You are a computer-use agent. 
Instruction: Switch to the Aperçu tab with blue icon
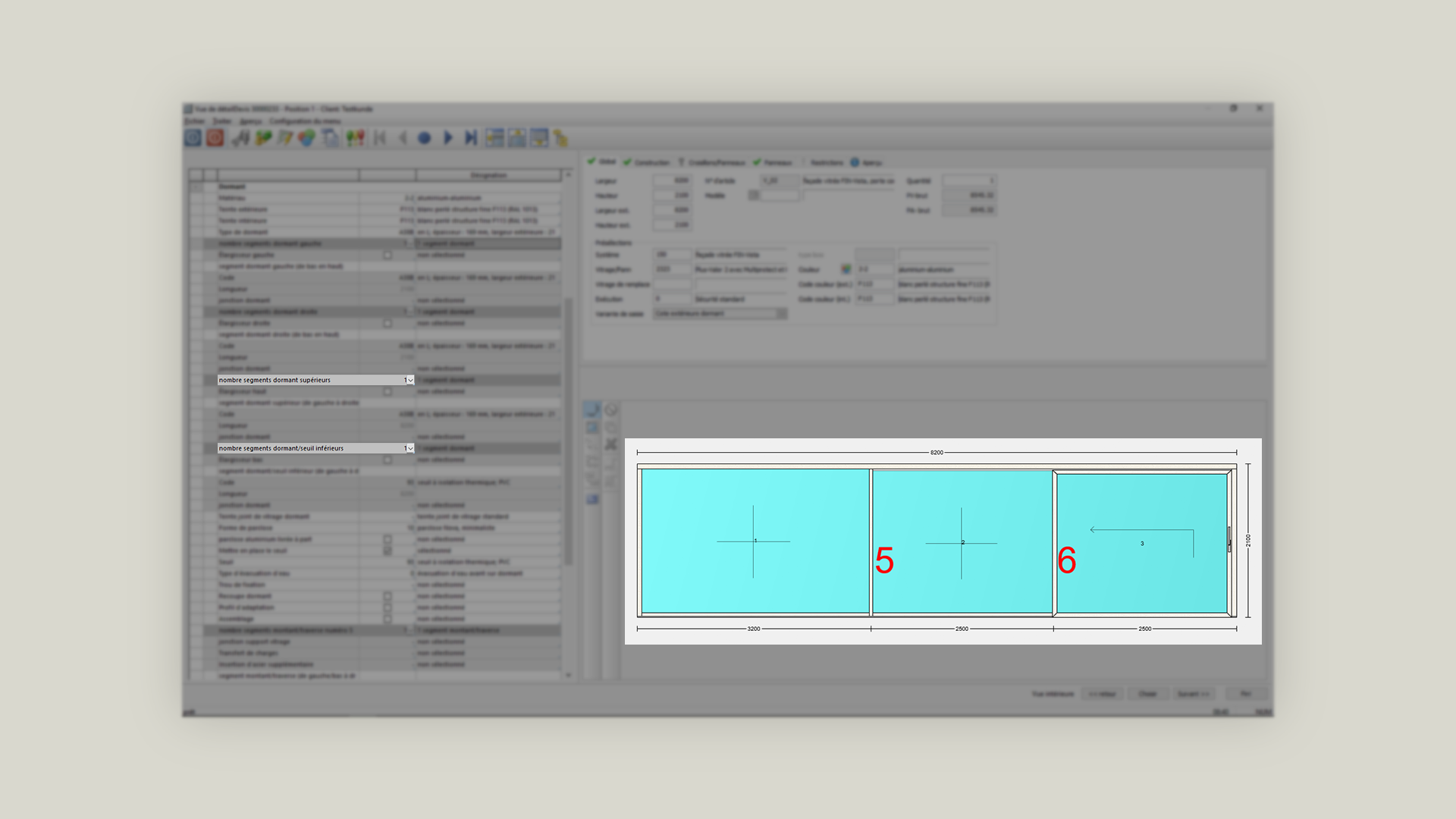coord(866,162)
